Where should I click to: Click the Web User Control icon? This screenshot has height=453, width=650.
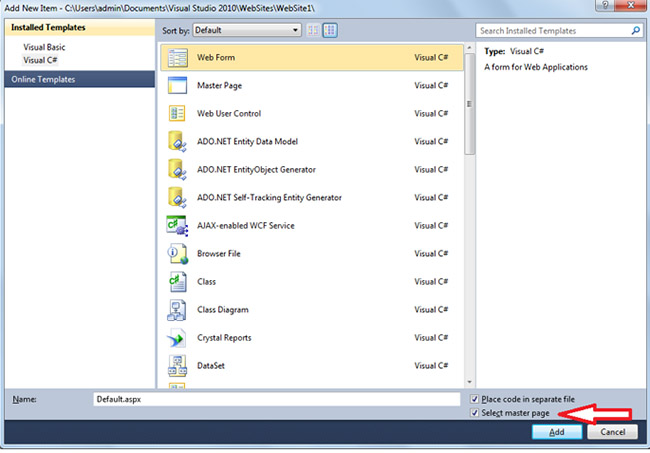(x=177, y=113)
